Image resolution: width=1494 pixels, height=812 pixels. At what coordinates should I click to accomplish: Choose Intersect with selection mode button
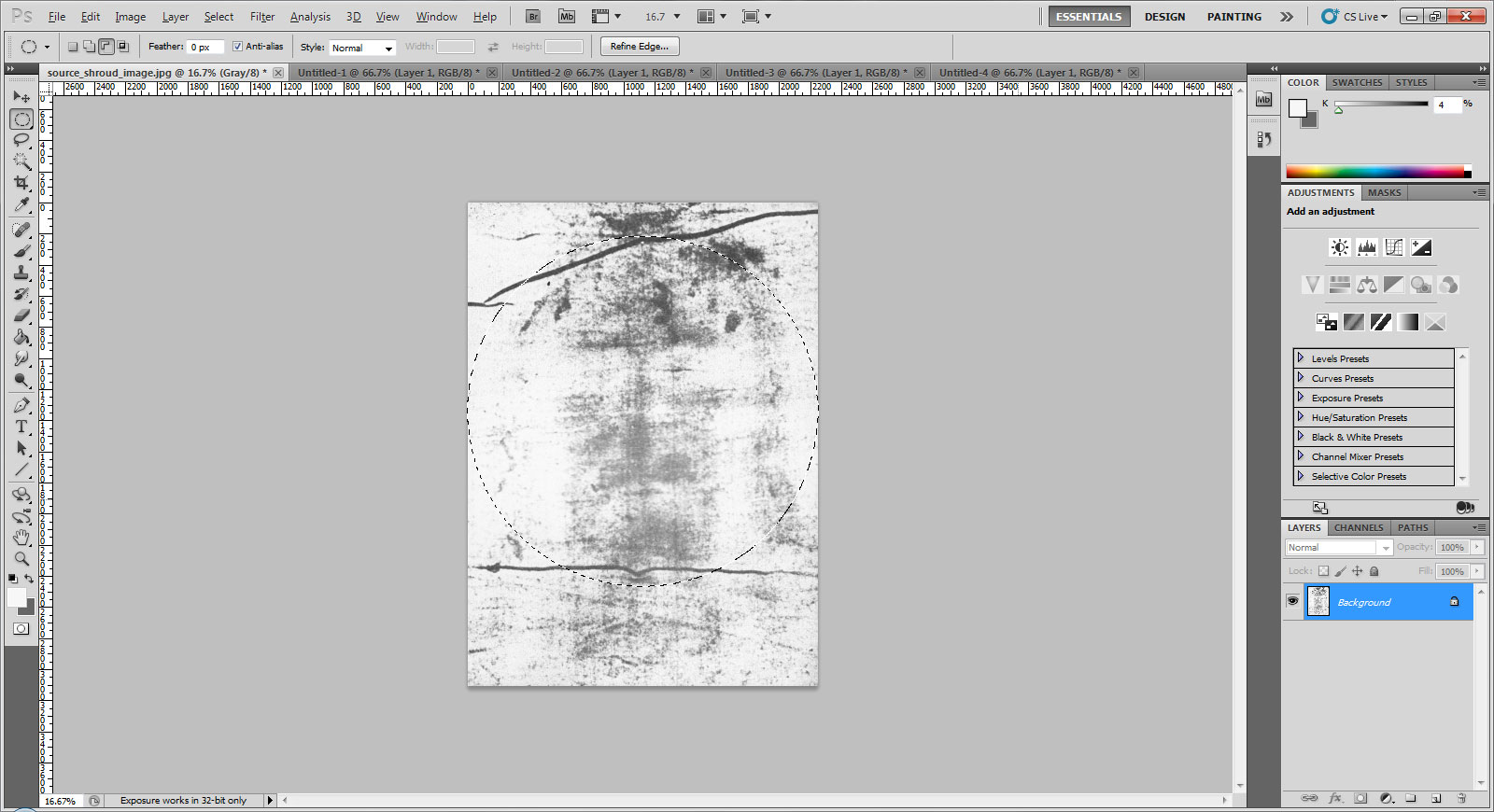[x=122, y=47]
